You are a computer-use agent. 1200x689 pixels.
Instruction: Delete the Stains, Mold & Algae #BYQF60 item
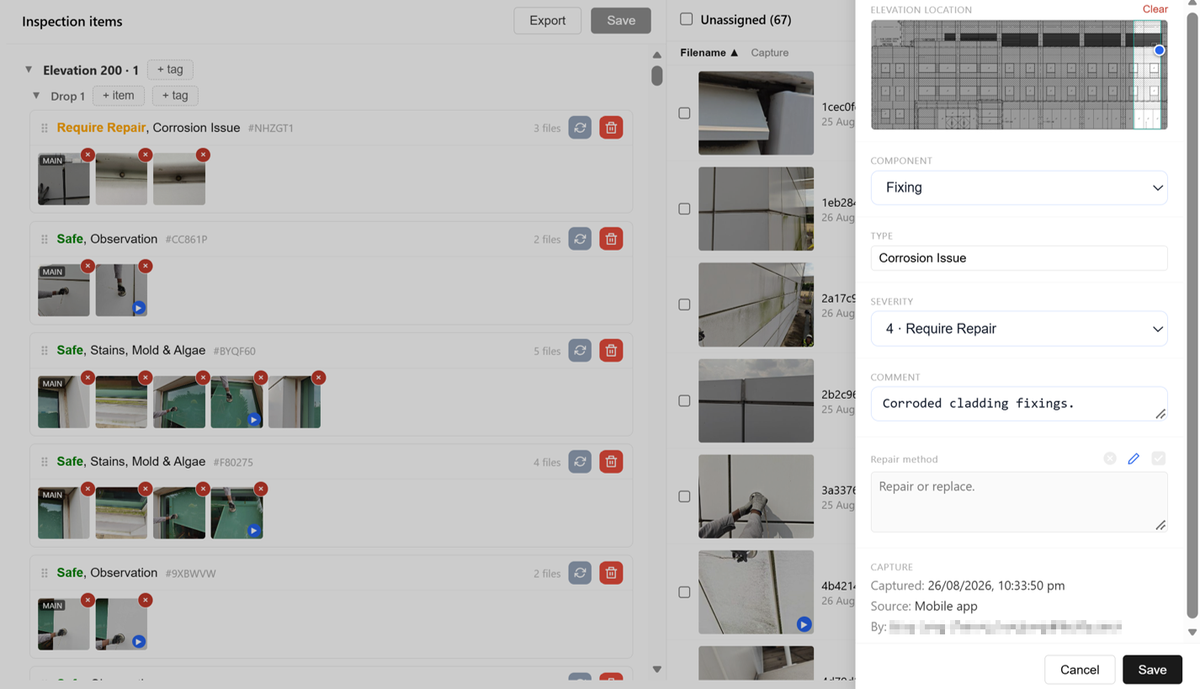pyautogui.click(x=611, y=351)
